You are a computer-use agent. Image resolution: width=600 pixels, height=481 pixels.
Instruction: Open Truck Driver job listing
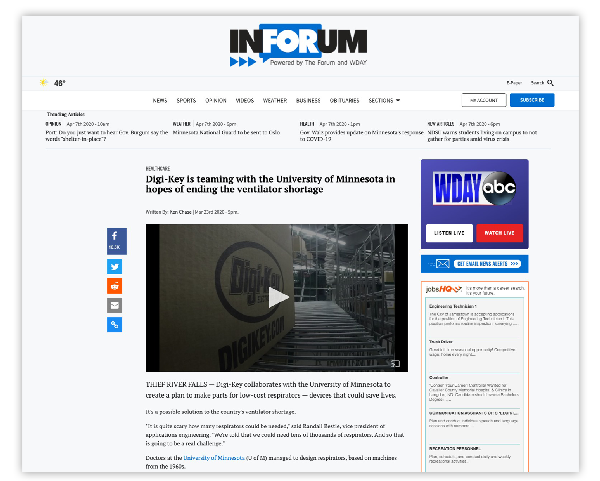440,341
